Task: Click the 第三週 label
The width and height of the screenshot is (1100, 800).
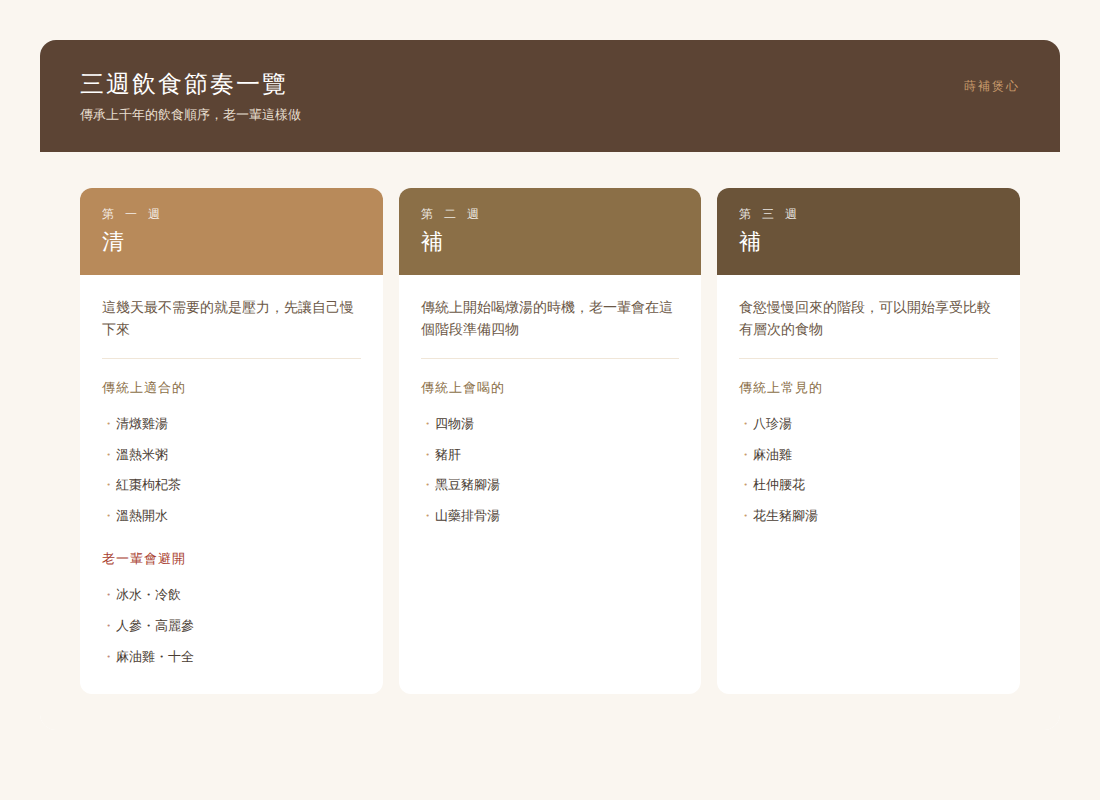Action: coord(767,214)
